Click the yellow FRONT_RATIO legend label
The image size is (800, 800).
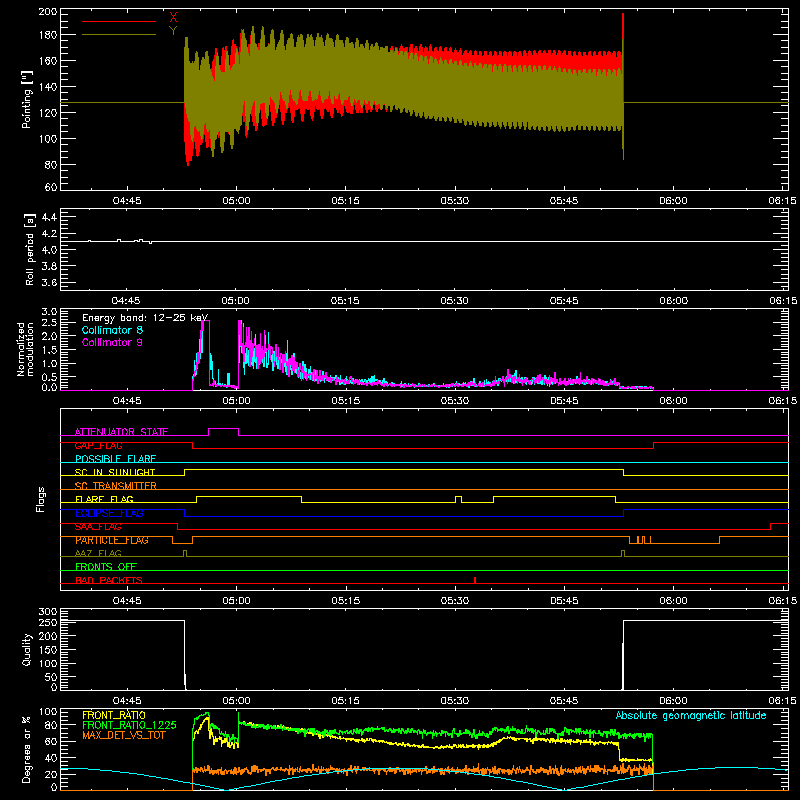pos(114,715)
